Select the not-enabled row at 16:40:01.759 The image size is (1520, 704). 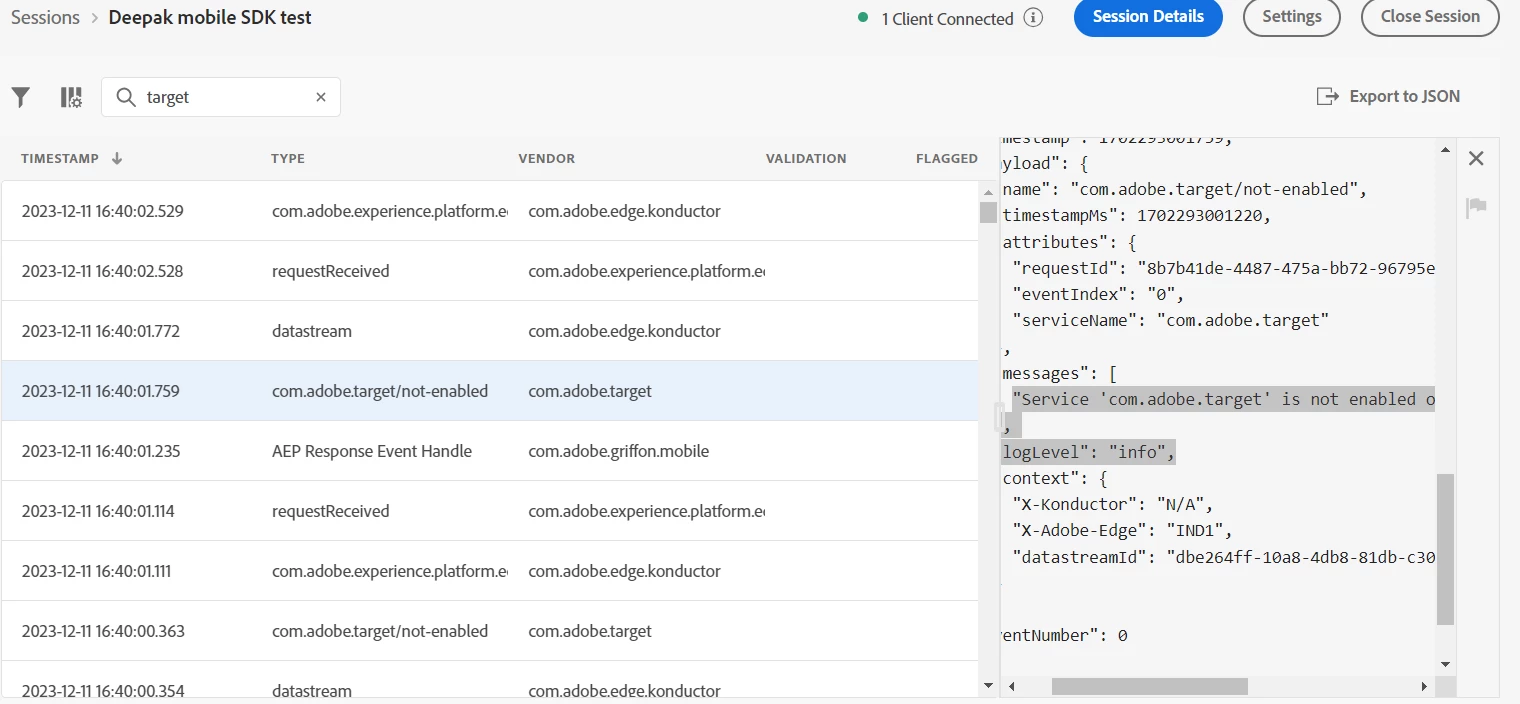pos(490,391)
